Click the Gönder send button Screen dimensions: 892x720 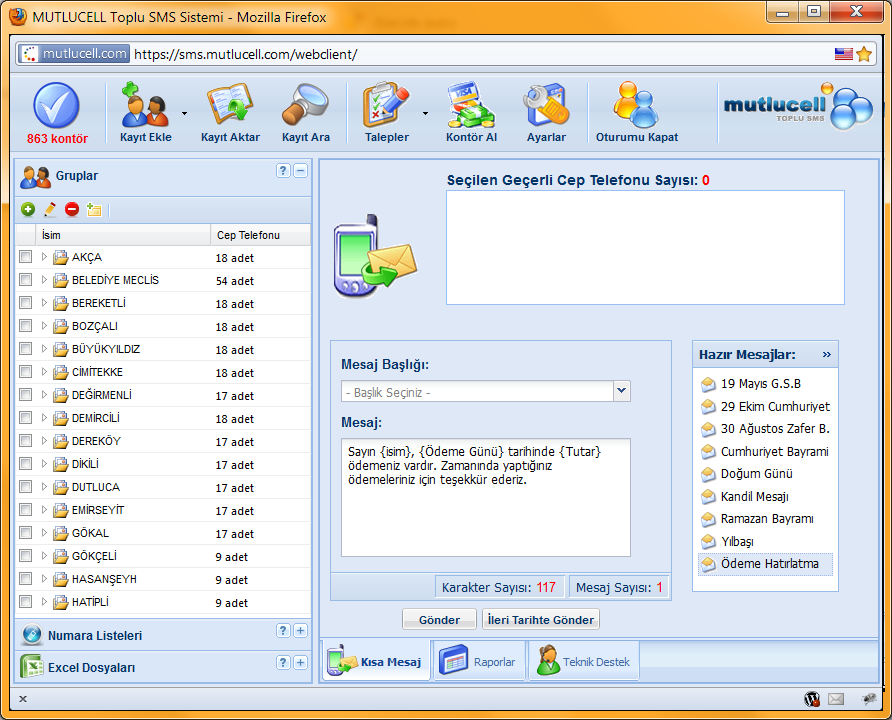[x=439, y=619]
